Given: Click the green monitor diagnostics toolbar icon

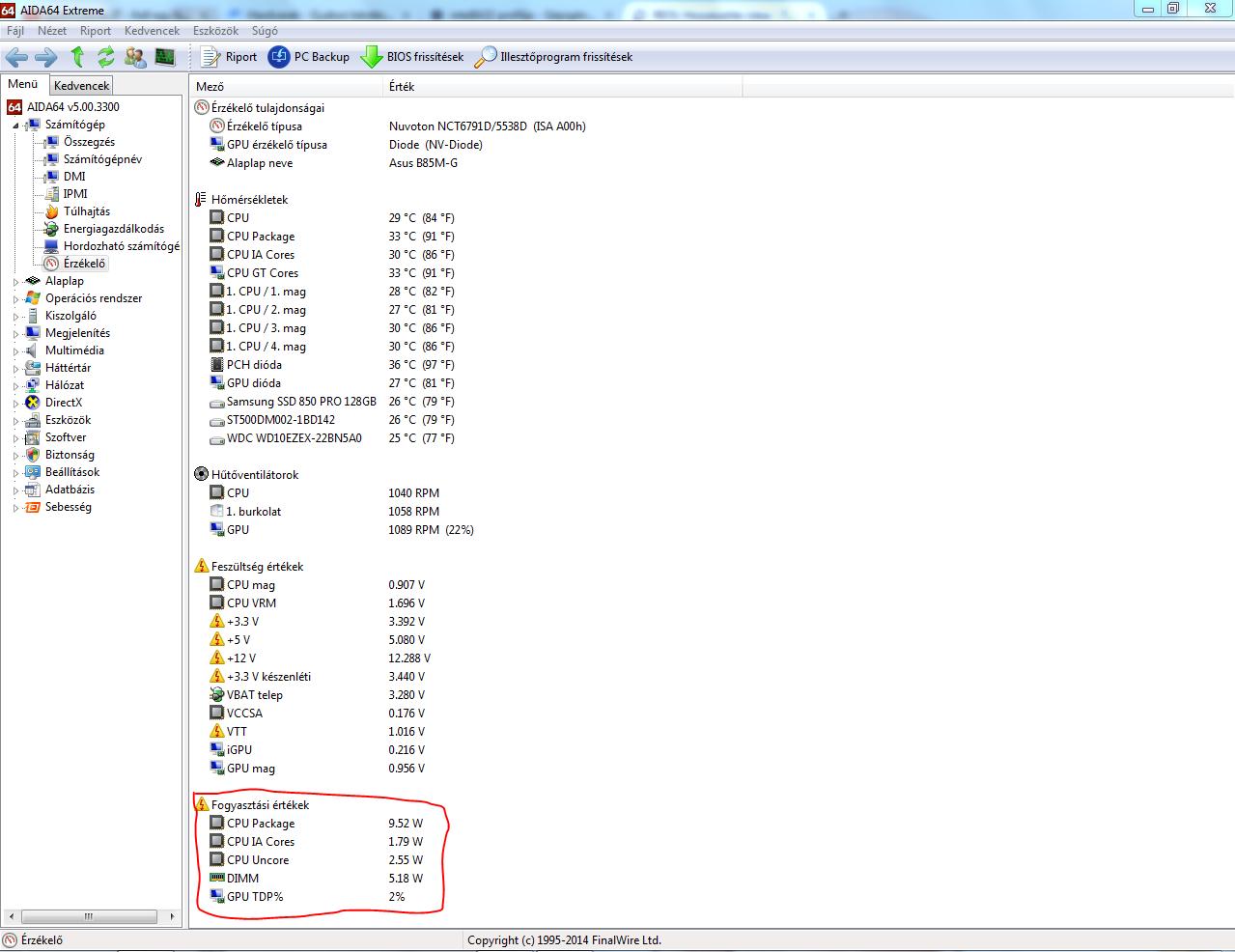Looking at the screenshot, I should 165,57.
